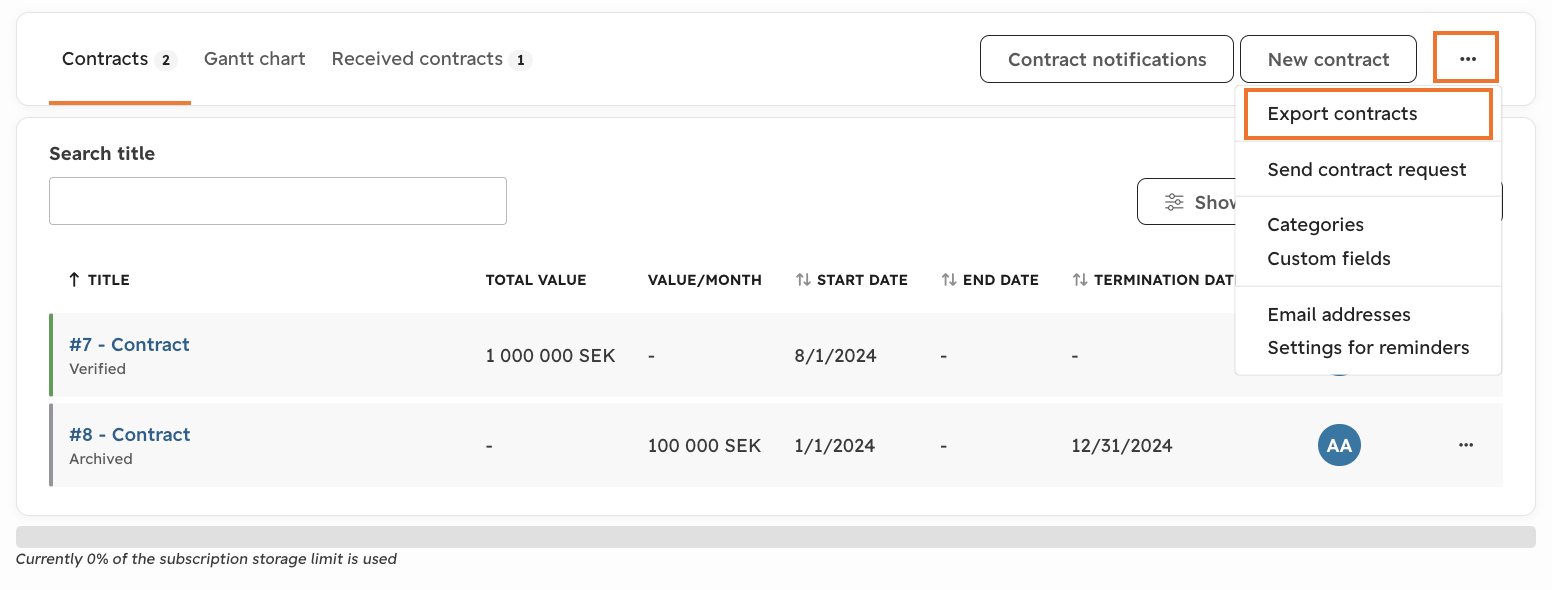Choose Email addresses in the menu
This screenshot has height=590, width=1552.
(x=1339, y=314)
